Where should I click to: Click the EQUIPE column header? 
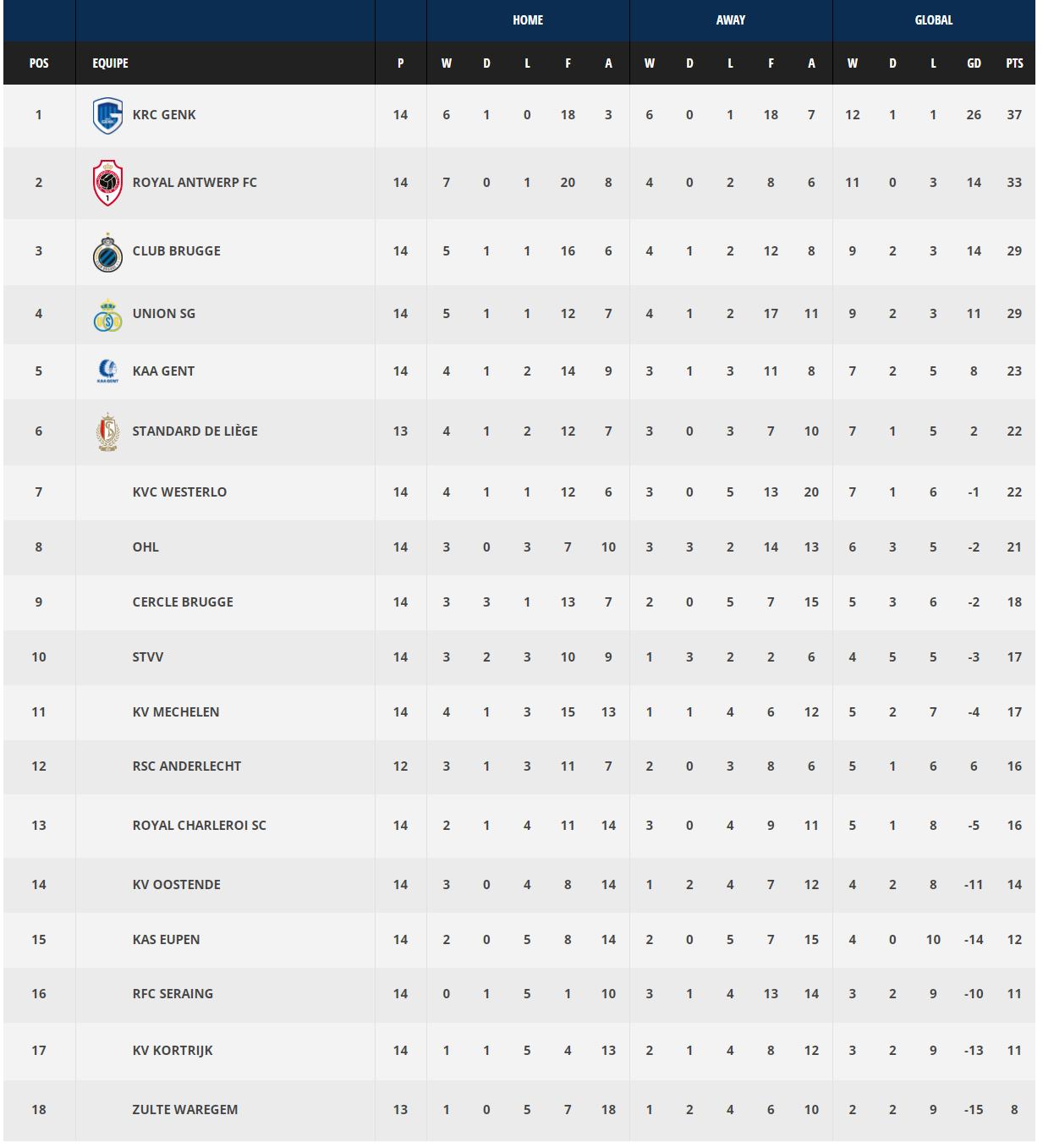(x=111, y=63)
